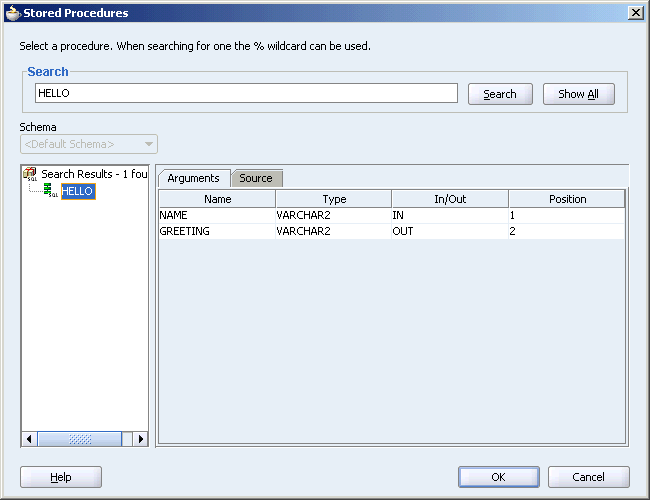Click the Stored Procedures title bar icon
The height and width of the screenshot is (500, 650).
(12, 12)
